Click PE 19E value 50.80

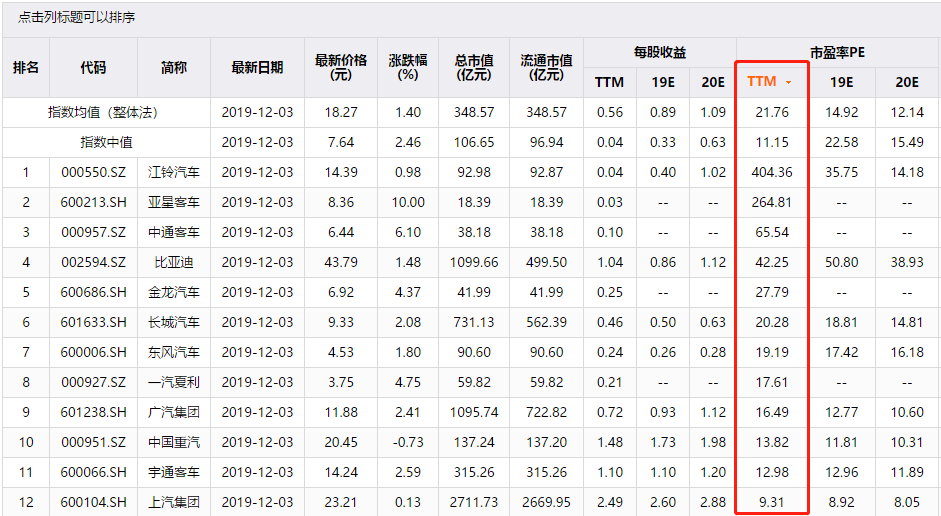point(841,262)
